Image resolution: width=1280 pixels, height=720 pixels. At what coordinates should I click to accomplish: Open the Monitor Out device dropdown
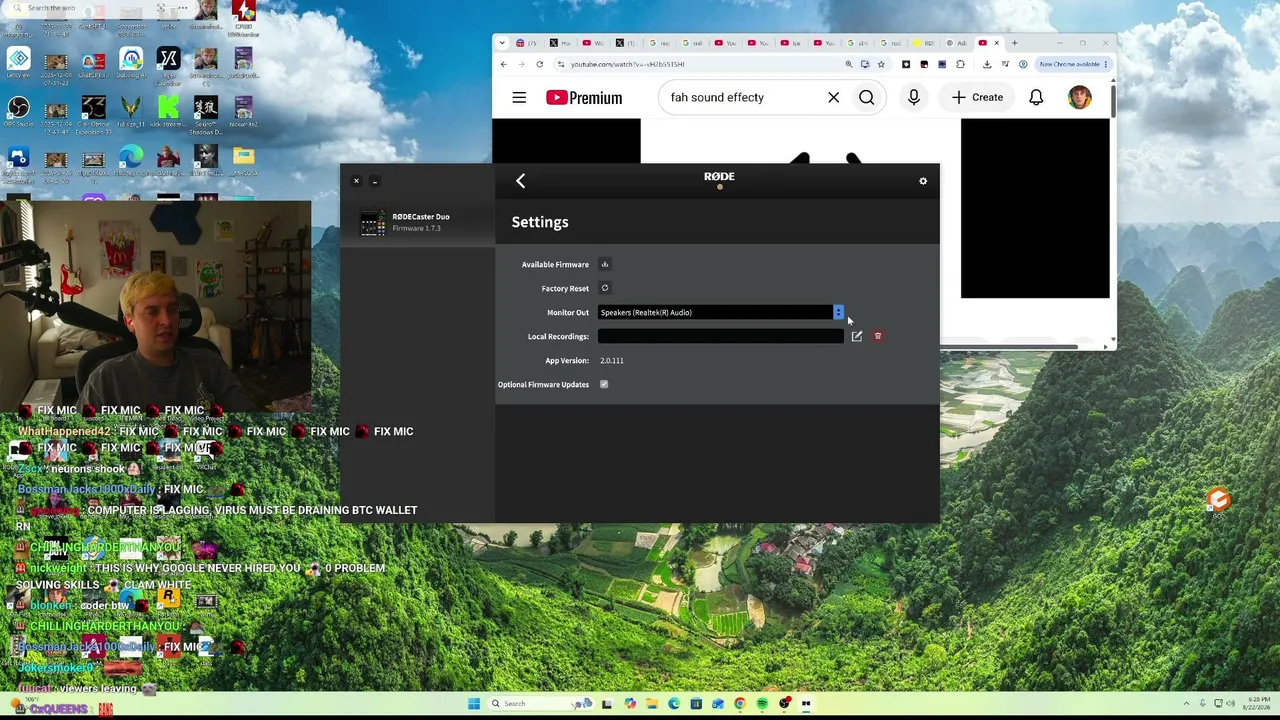pos(720,312)
